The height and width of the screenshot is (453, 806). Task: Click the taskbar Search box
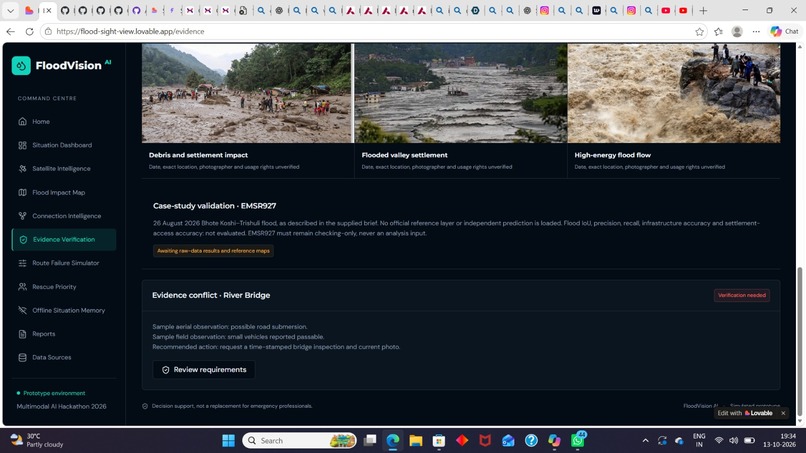point(299,441)
